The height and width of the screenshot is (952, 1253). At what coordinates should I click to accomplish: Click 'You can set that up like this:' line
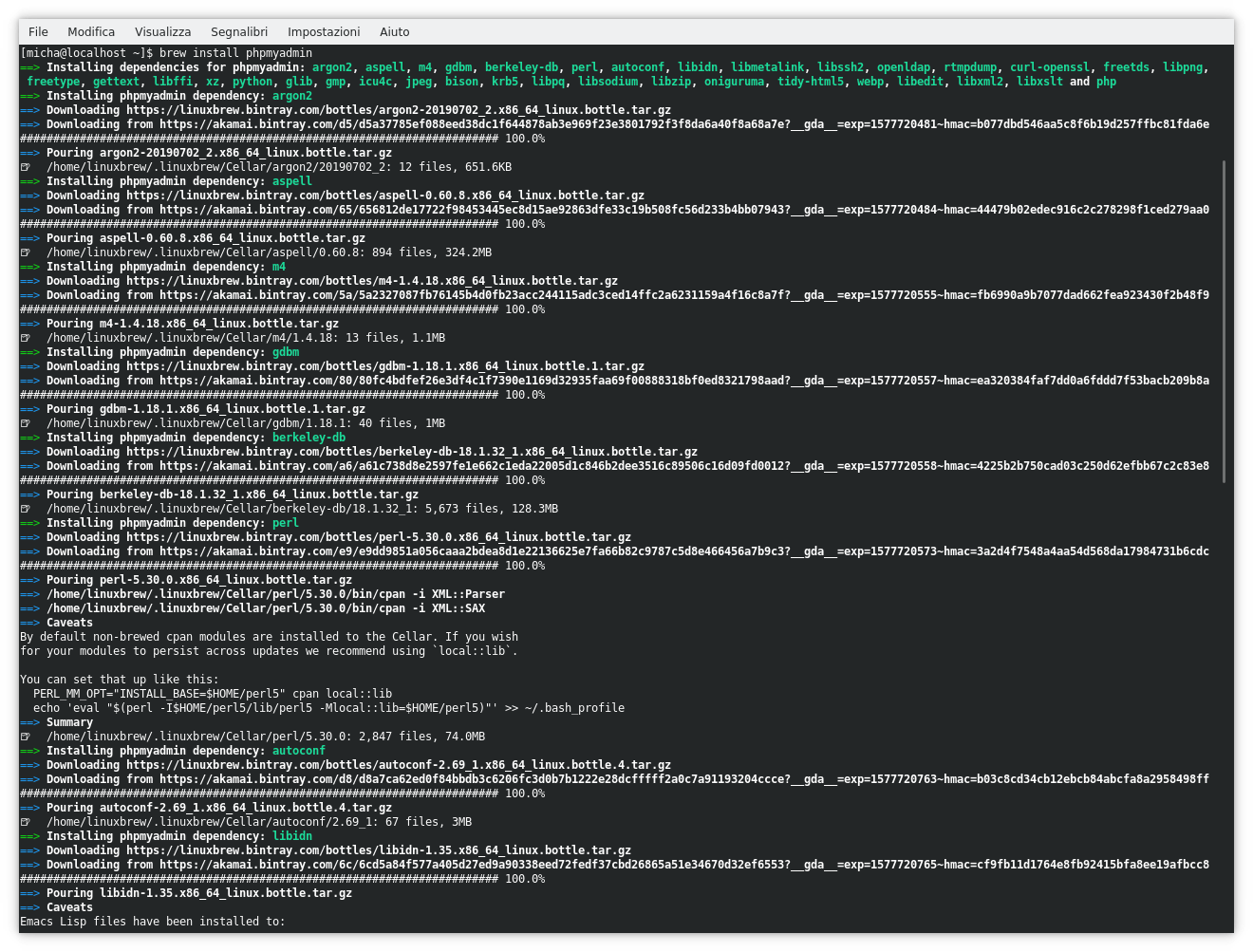(x=120, y=680)
